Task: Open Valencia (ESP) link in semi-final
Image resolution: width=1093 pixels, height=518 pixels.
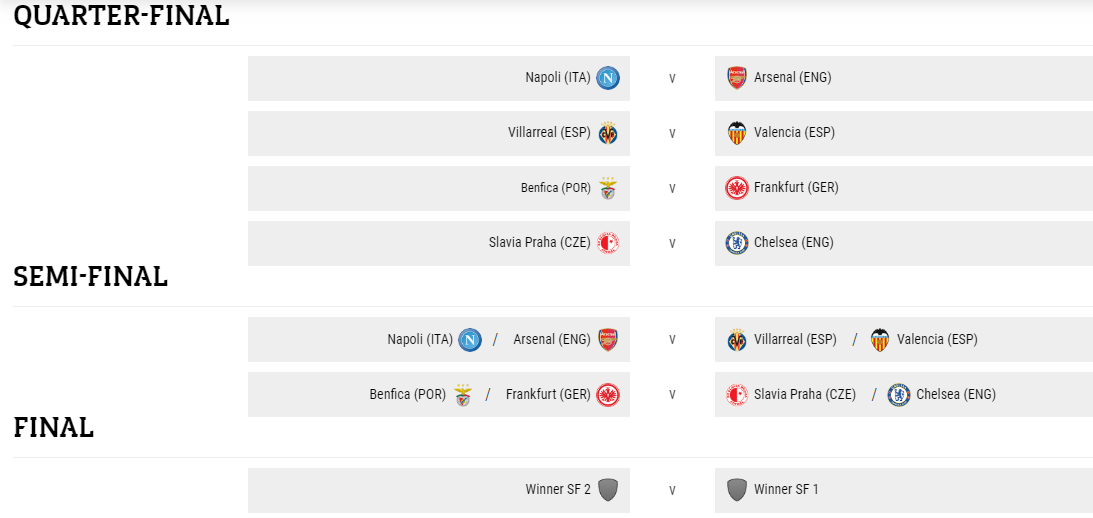Action: coord(937,340)
